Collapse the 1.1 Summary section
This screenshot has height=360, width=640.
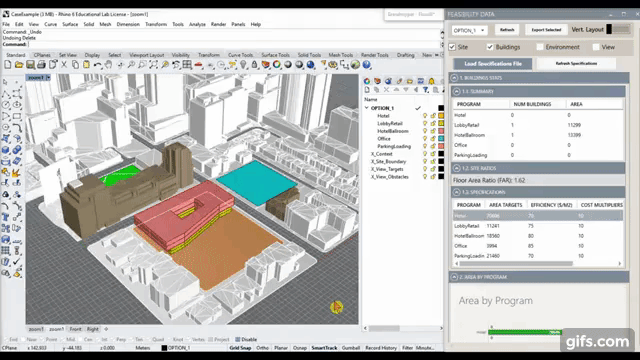(x=456, y=91)
